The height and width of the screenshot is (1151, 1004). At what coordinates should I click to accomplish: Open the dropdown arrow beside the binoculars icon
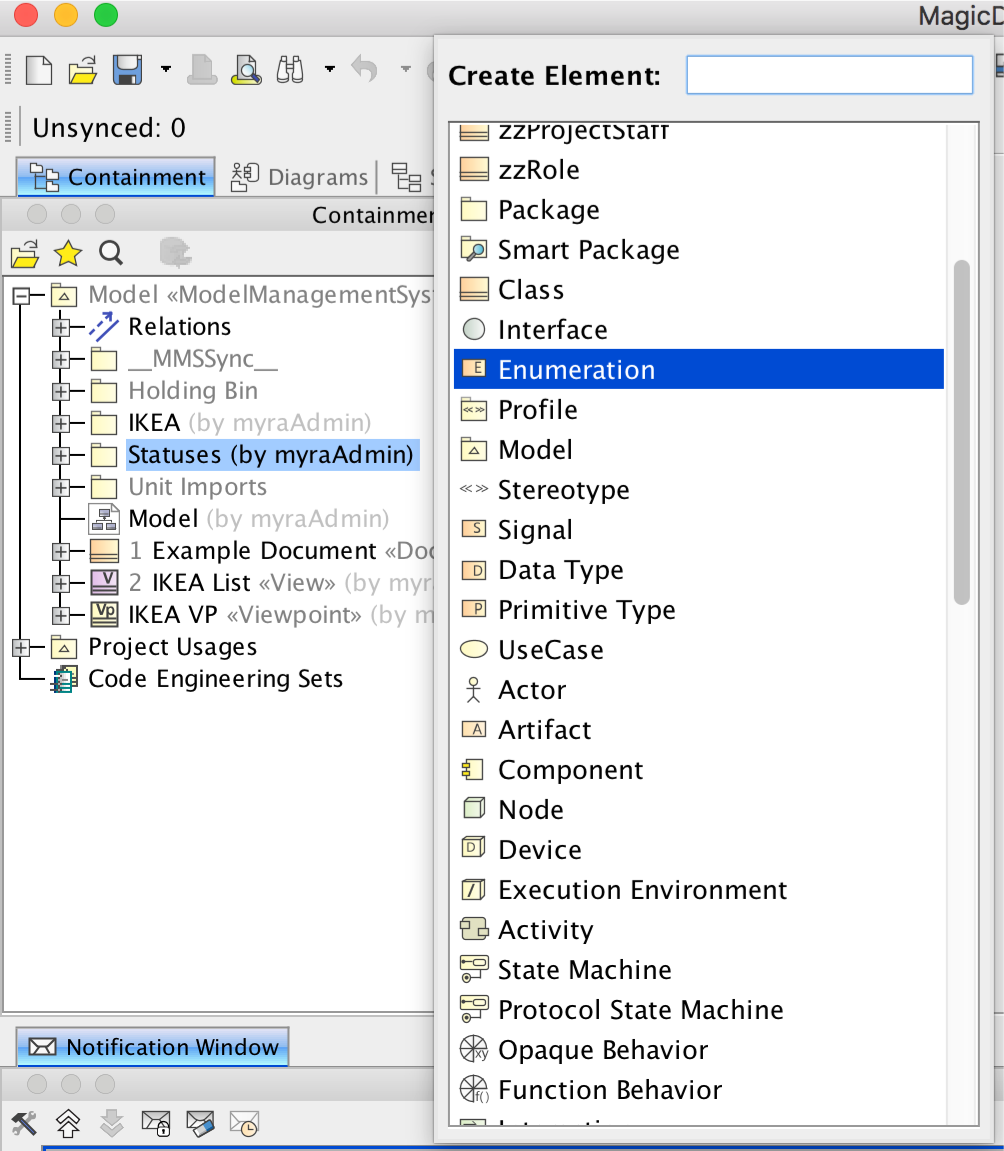pos(330,70)
